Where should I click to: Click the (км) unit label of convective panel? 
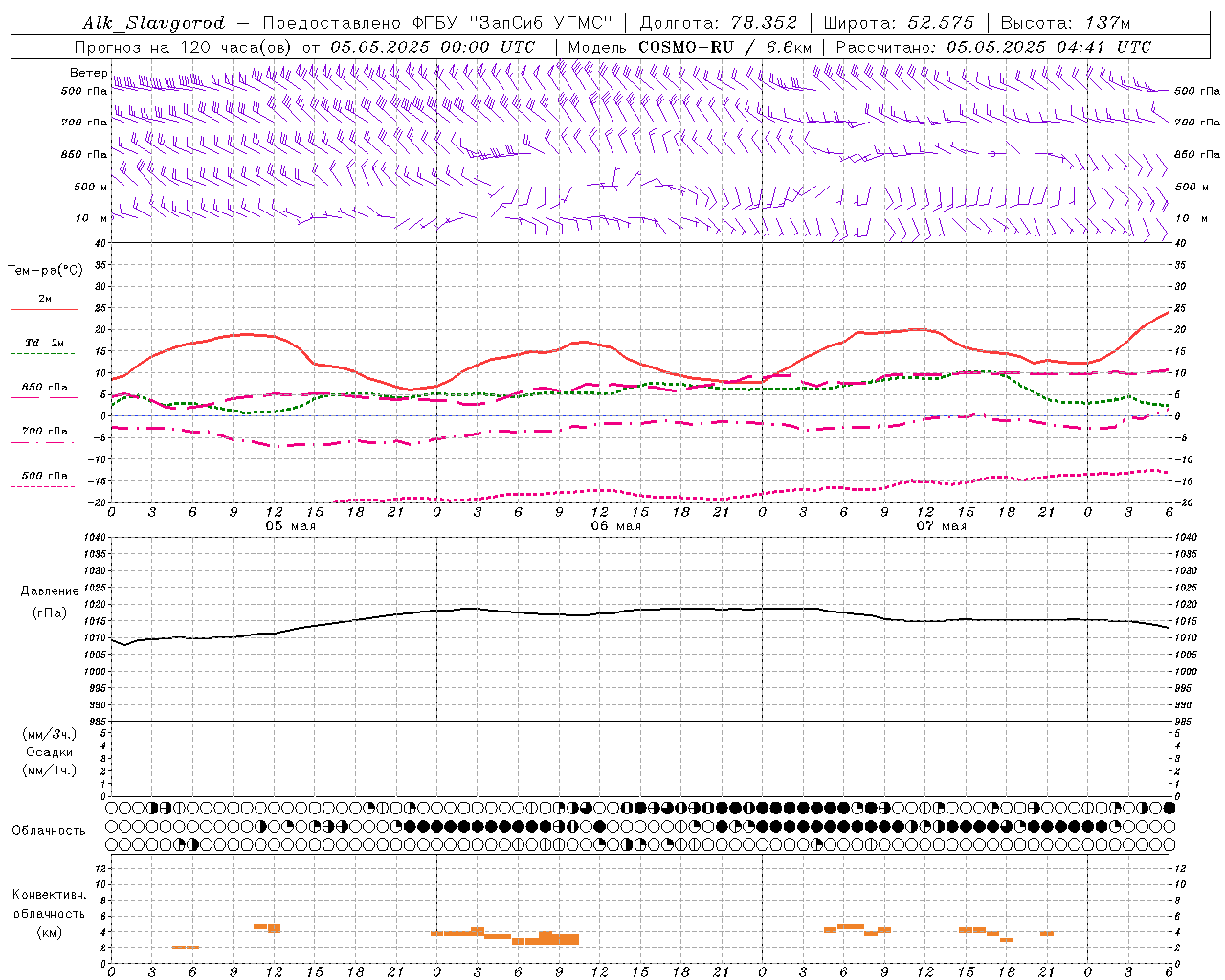(50, 932)
